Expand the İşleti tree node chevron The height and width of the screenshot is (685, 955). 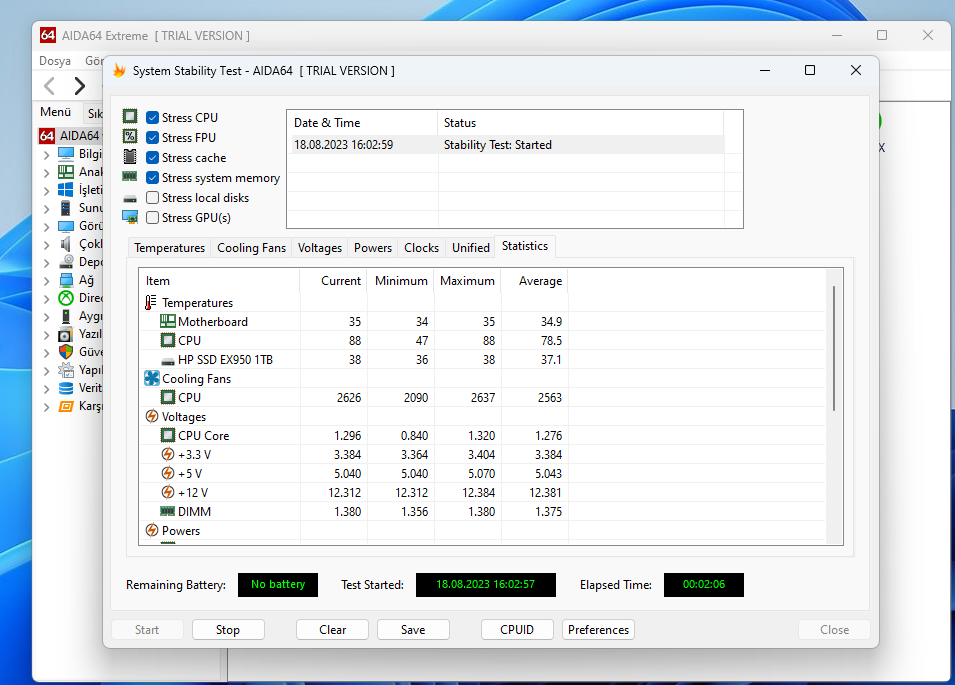point(46,191)
